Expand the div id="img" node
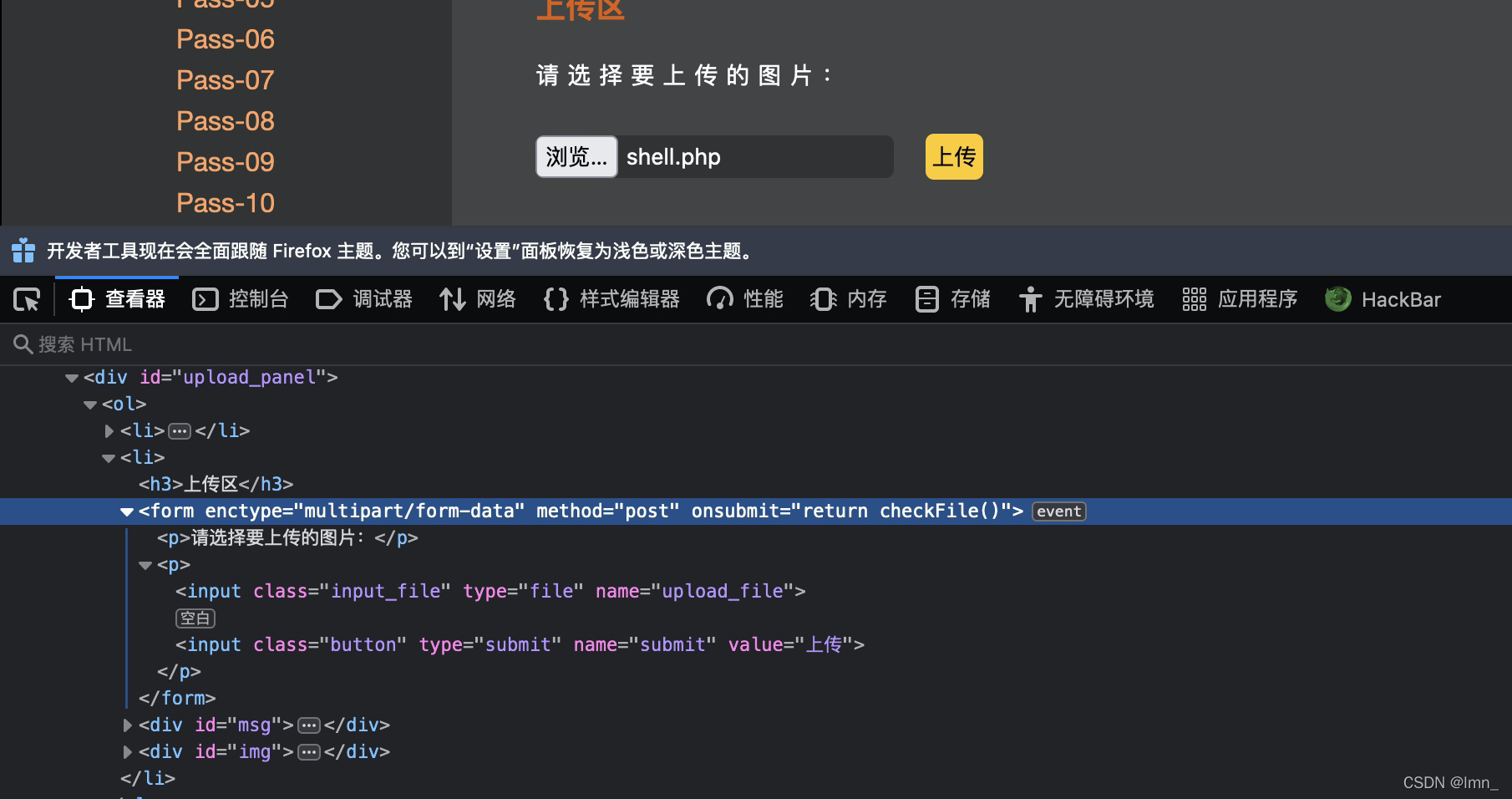 (127, 752)
